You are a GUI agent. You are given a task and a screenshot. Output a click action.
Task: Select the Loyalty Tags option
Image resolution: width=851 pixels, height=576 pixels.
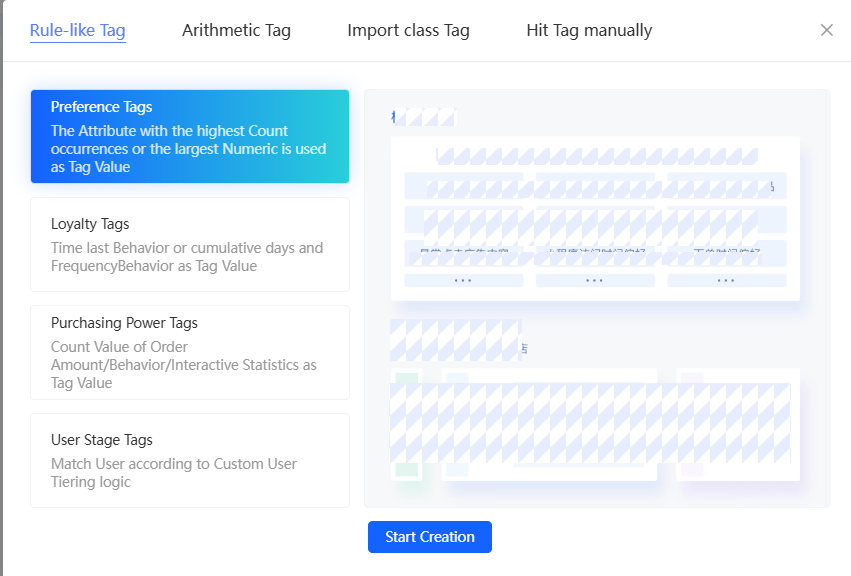[x=190, y=244]
